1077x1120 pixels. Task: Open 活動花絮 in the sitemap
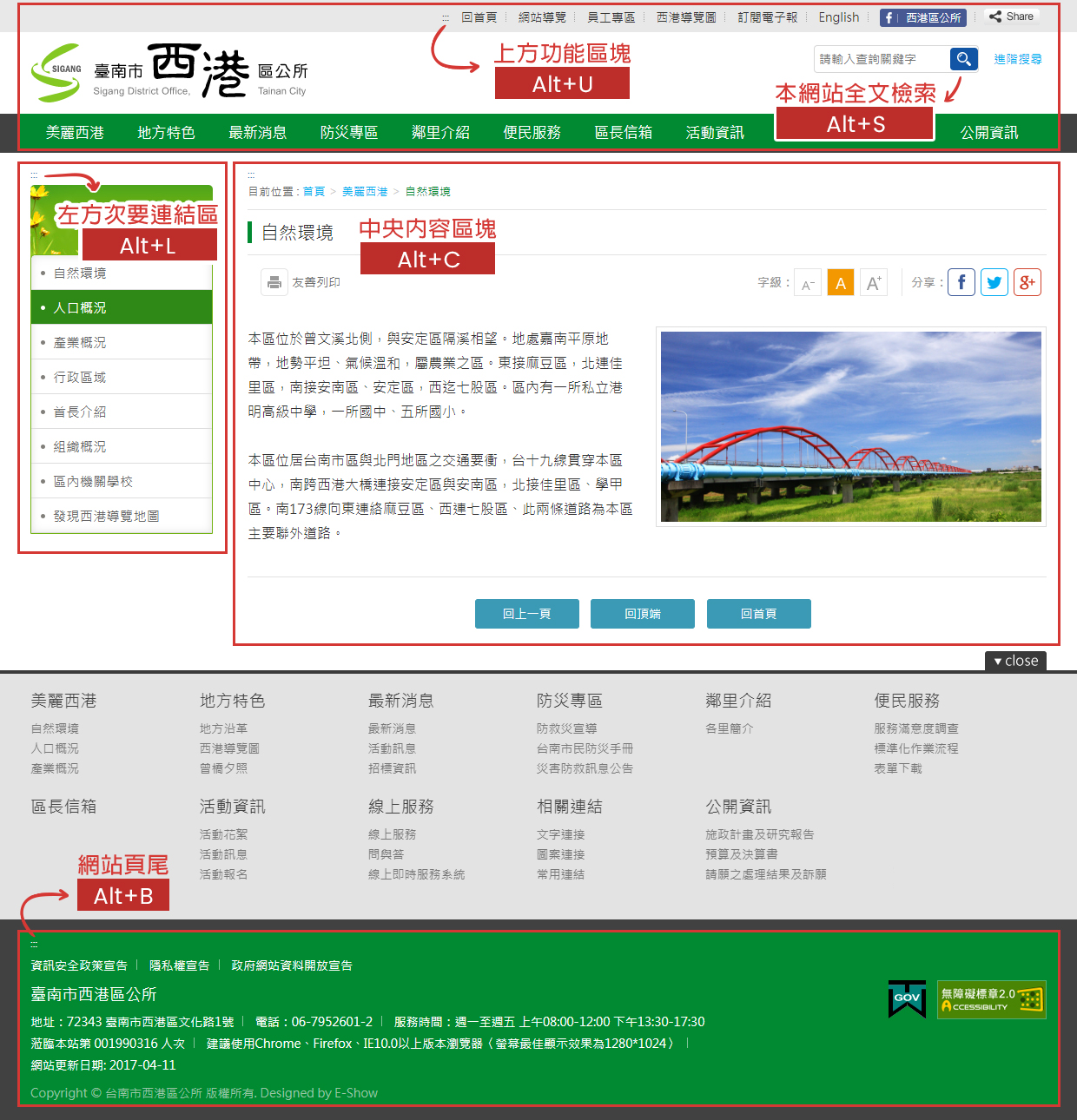pyautogui.click(x=223, y=834)
